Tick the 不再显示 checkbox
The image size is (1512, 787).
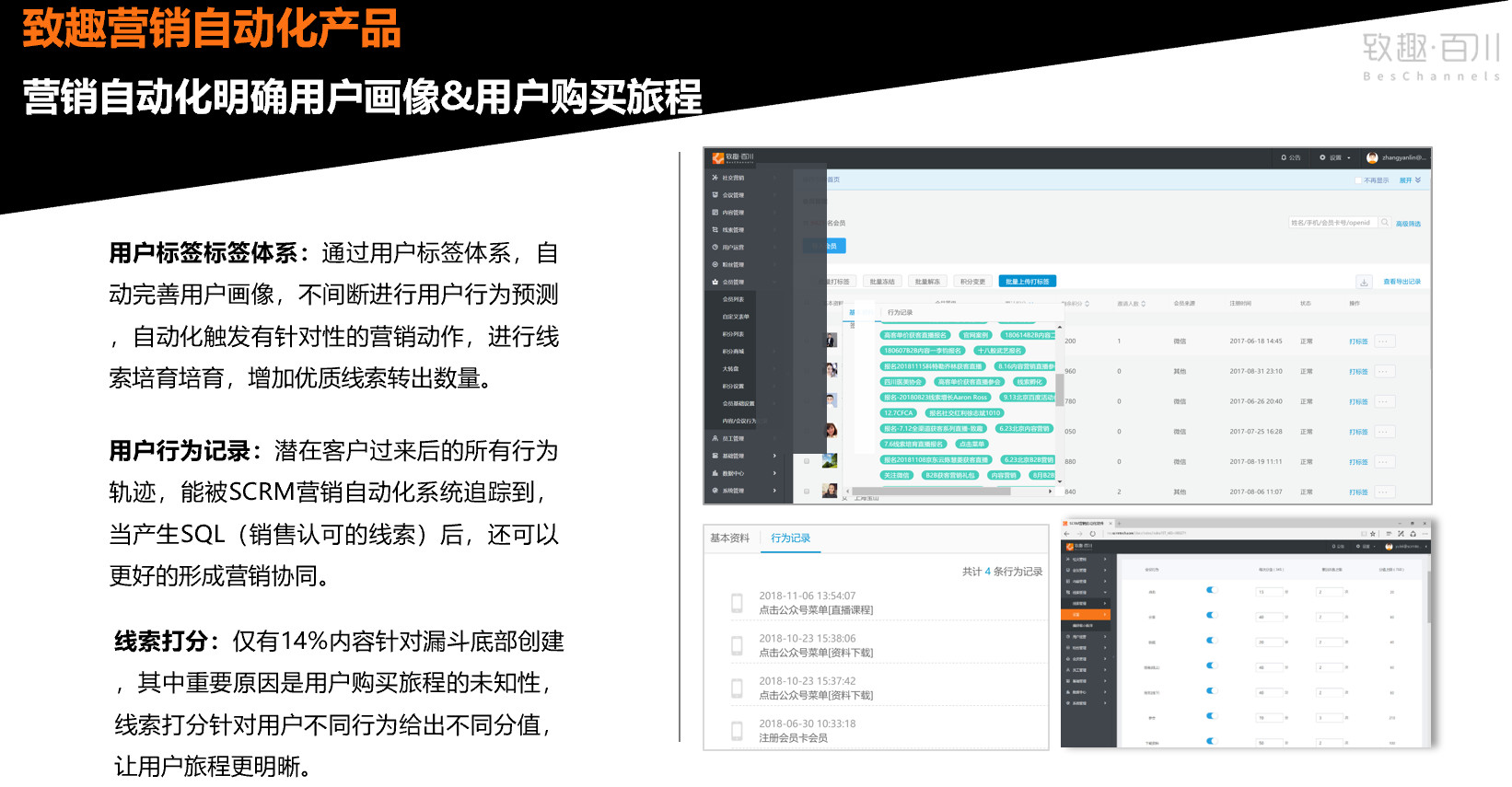tap(1357, 180)
